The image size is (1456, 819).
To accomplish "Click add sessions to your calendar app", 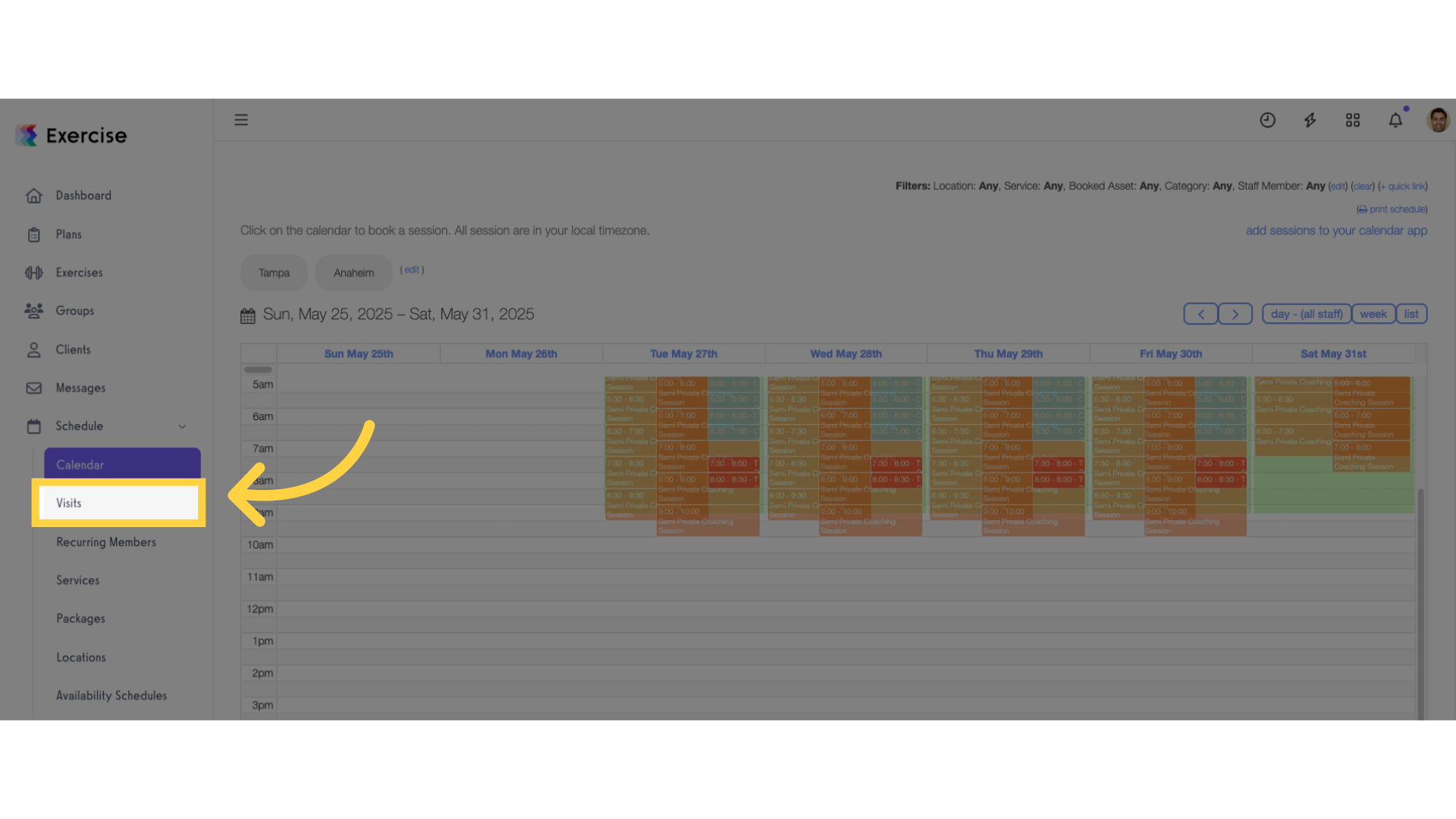I will (x=1336, y=231).
